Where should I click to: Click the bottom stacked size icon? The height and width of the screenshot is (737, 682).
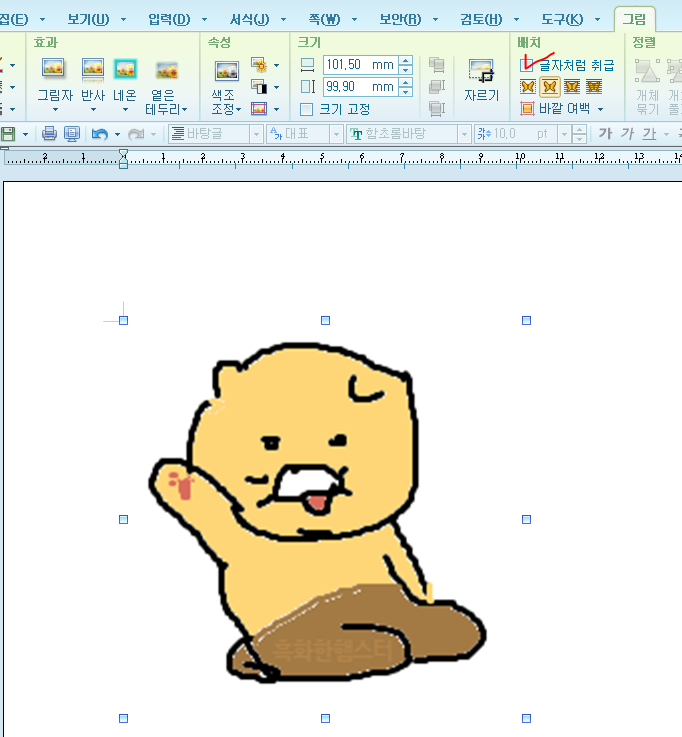point(437,109)
